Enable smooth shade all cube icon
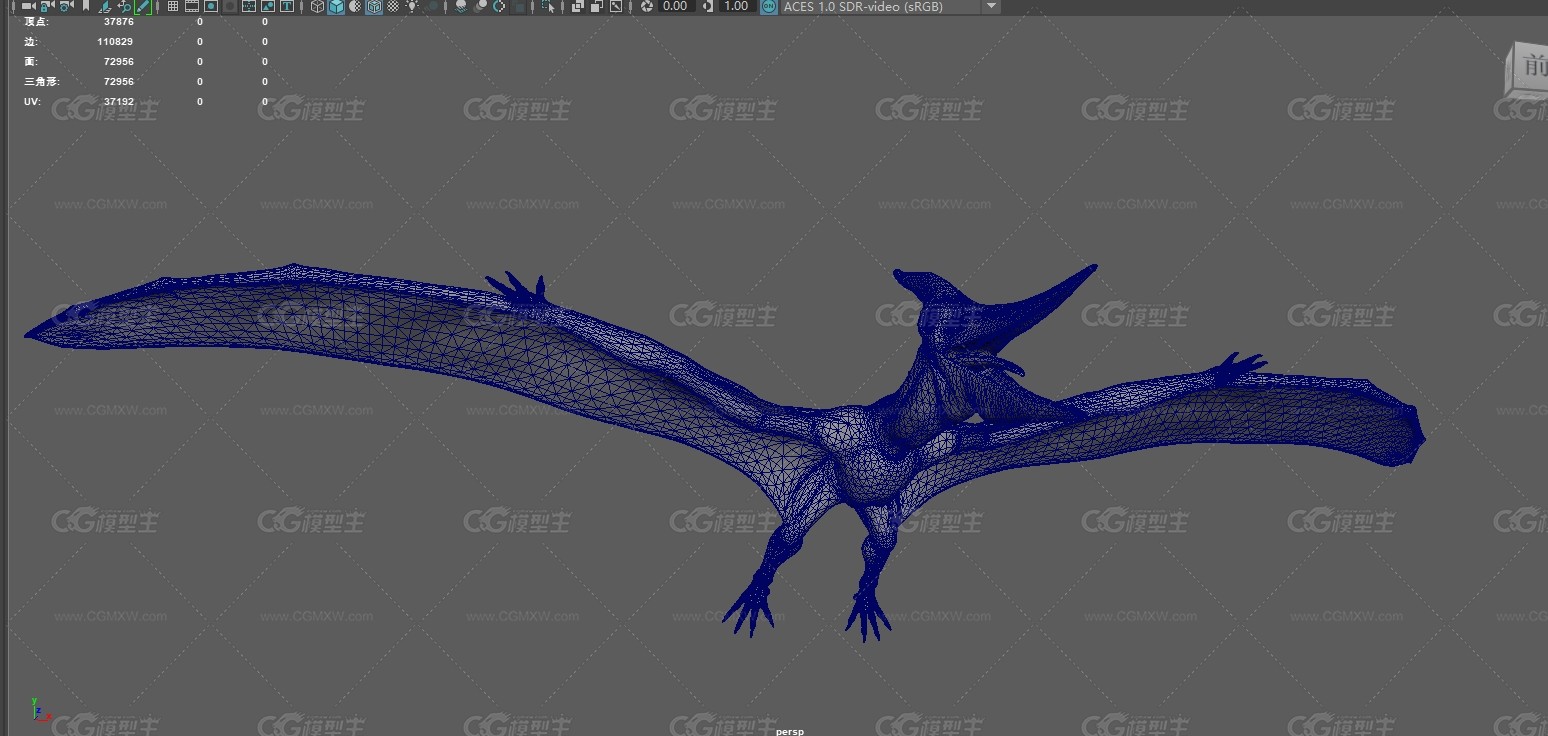 click(x=336, y=6)
